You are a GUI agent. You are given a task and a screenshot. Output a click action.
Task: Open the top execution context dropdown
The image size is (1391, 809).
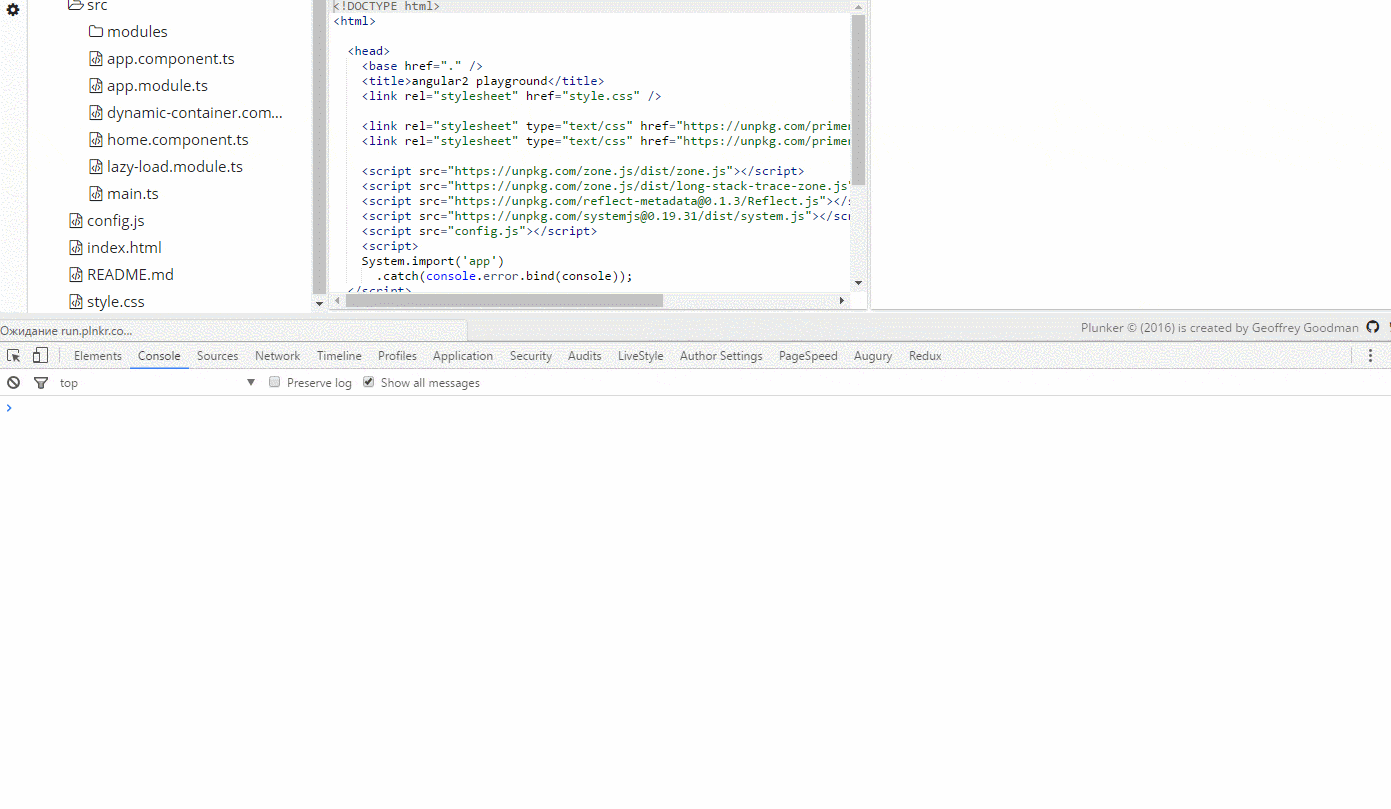(158, 382)
